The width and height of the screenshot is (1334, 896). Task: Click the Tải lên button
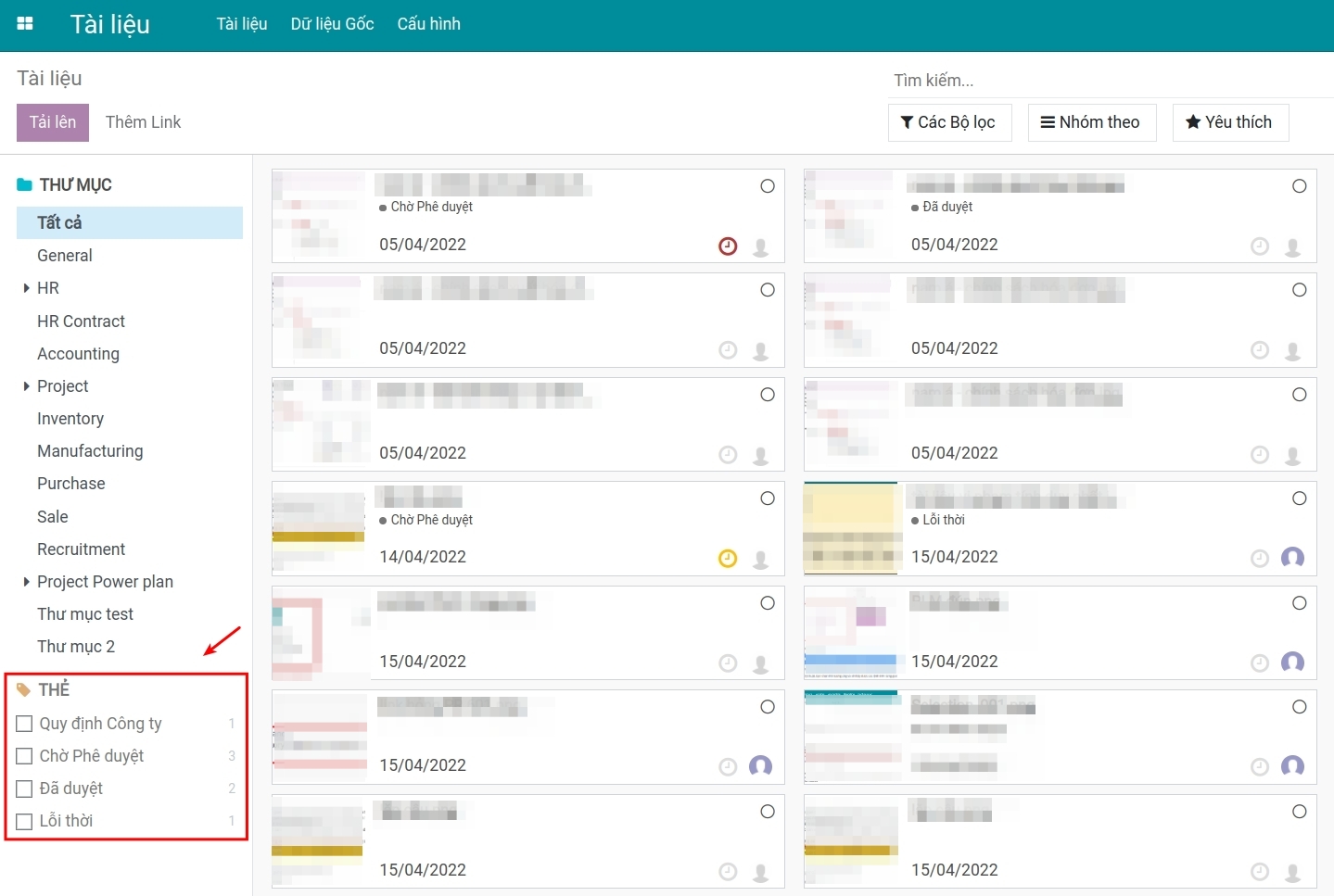[53, 122]
